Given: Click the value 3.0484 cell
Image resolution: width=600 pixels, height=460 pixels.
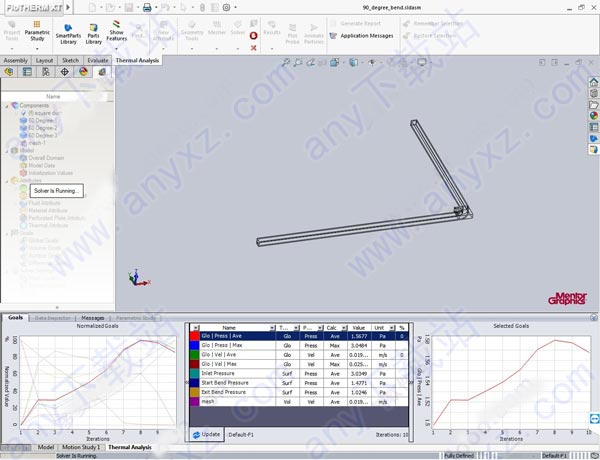Looking at the screenshot, I should (359, 346).
